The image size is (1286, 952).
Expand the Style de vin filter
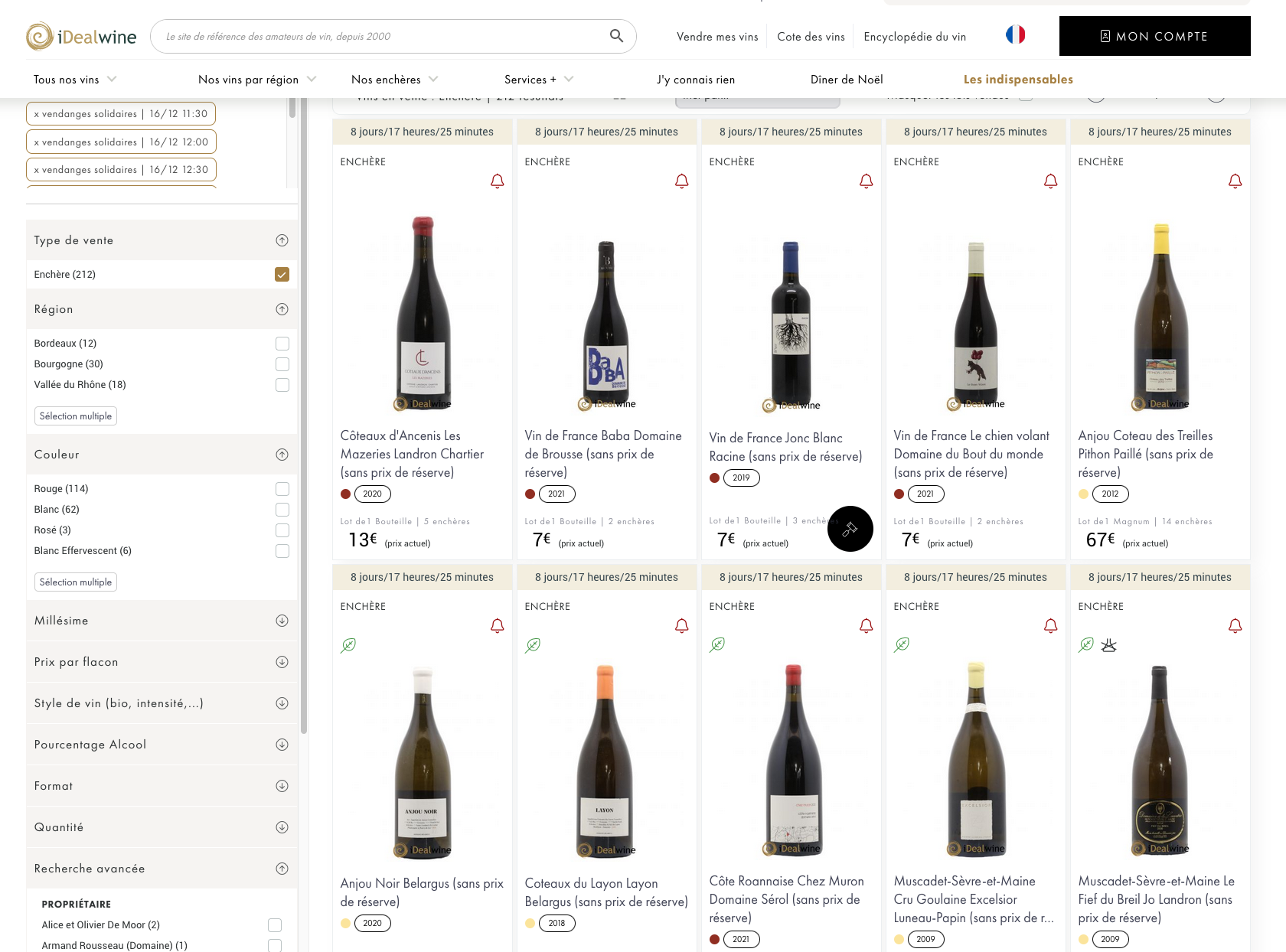pos(282,703)
